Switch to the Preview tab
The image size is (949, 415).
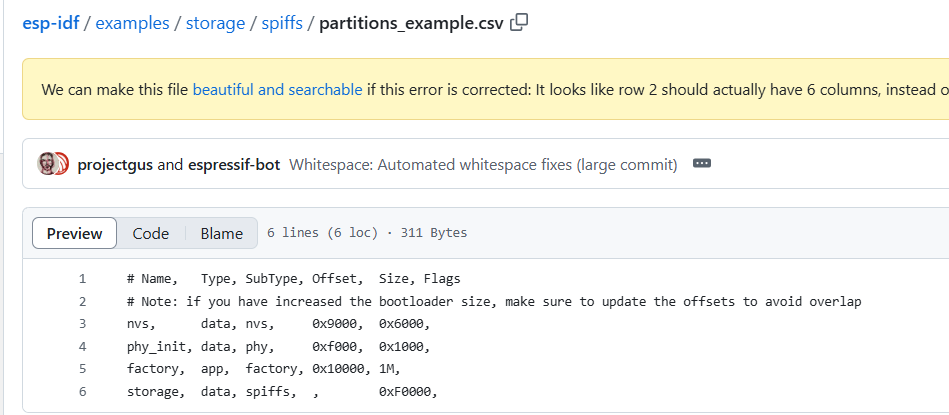(75, 233)
